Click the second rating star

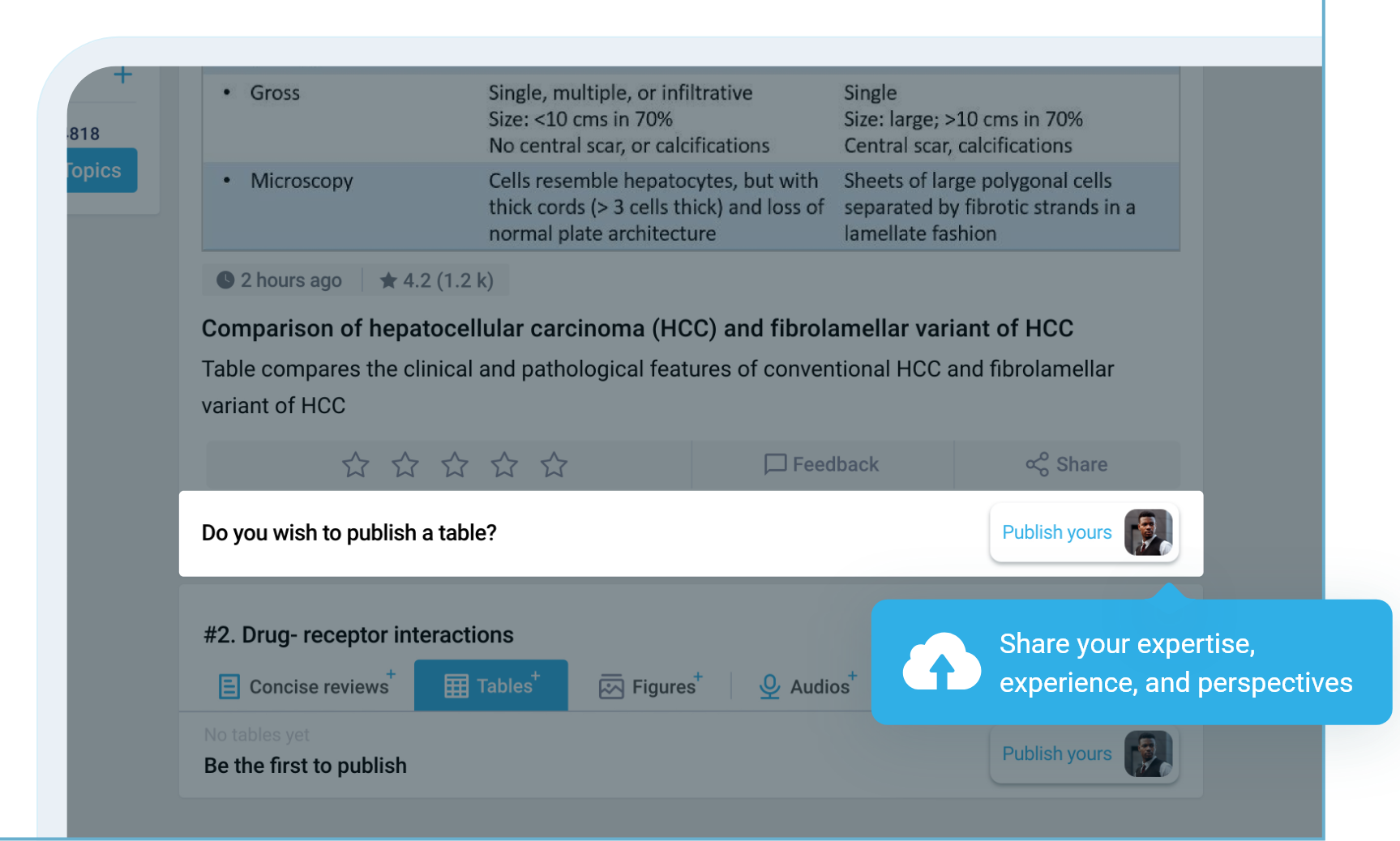tap(405, 465)
